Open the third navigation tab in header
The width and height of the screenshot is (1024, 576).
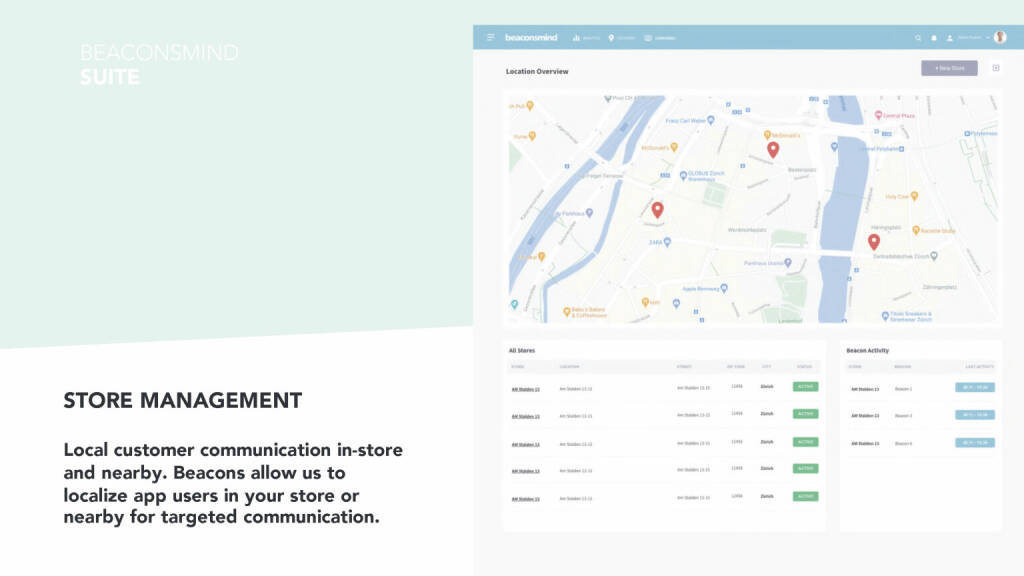coord(660,38)
